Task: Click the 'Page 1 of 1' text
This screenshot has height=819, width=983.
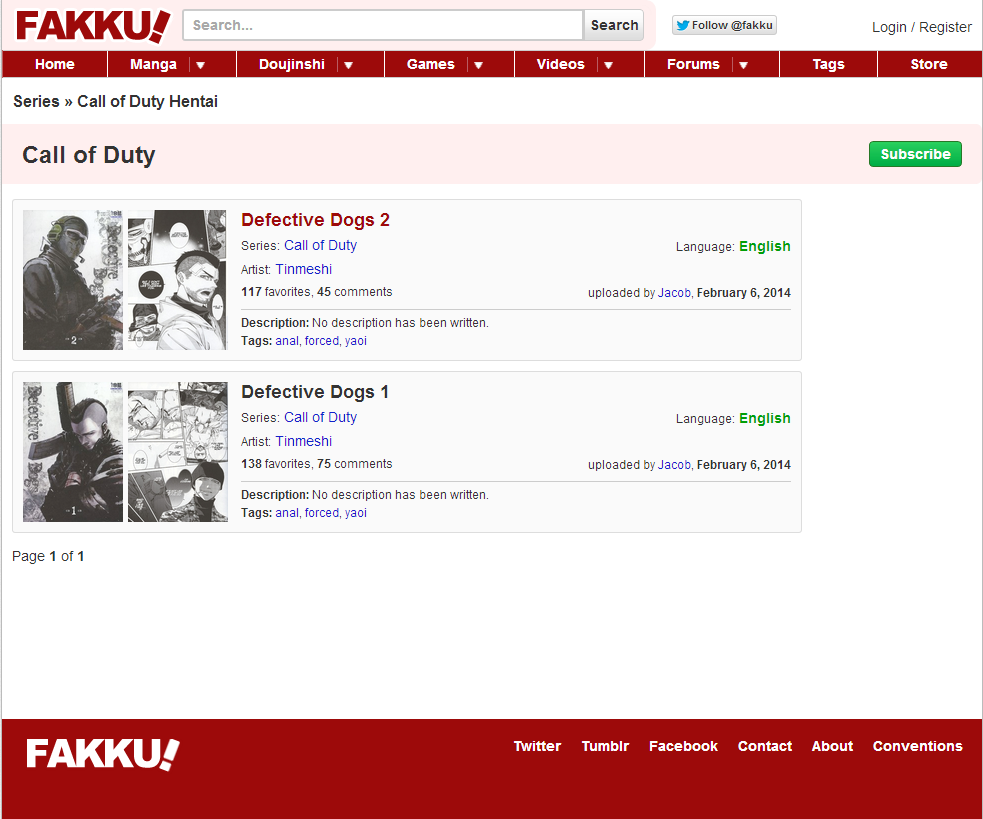Action: point(48,556)
